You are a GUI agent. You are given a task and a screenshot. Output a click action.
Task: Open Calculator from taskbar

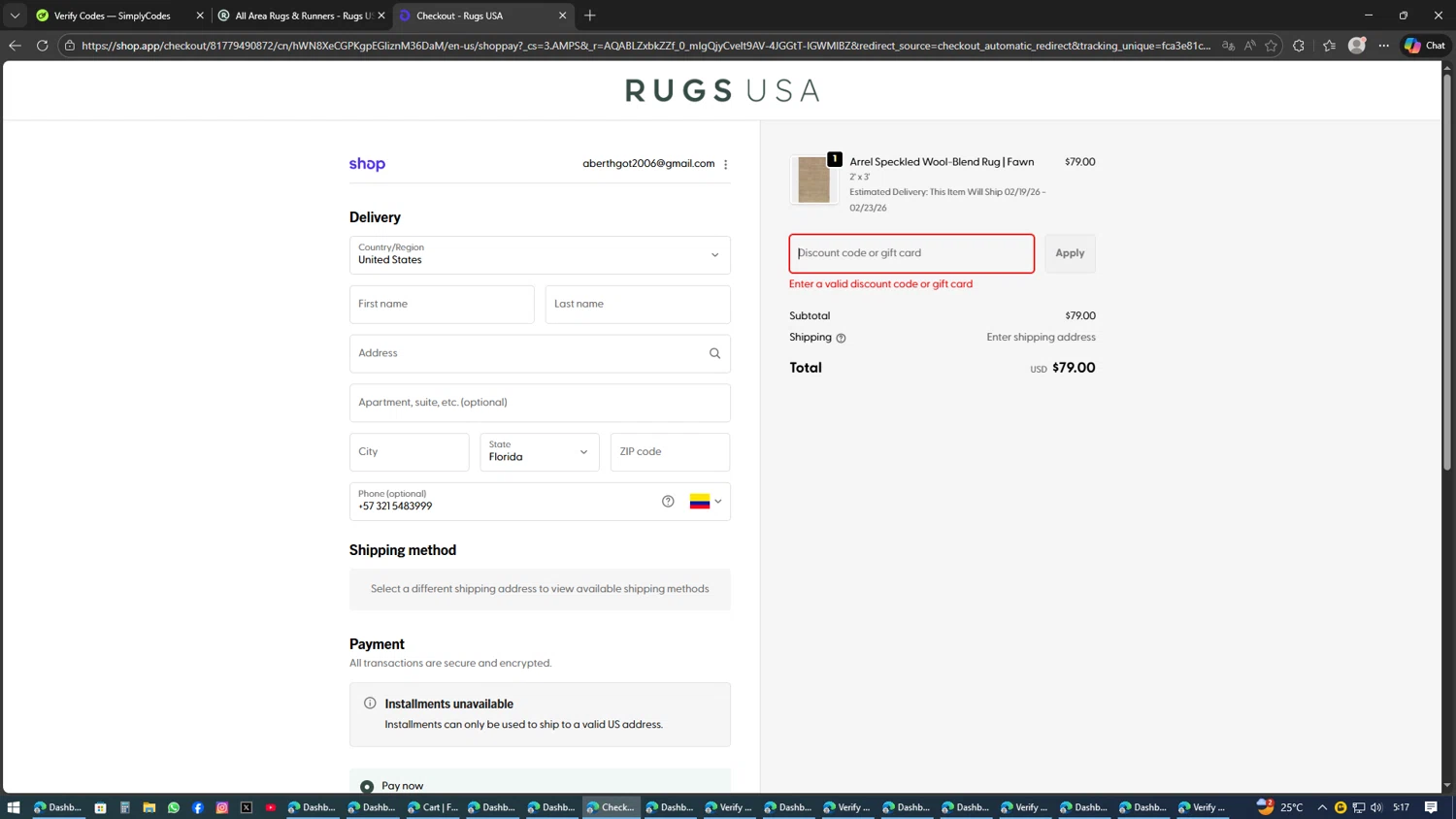(124, 807)
